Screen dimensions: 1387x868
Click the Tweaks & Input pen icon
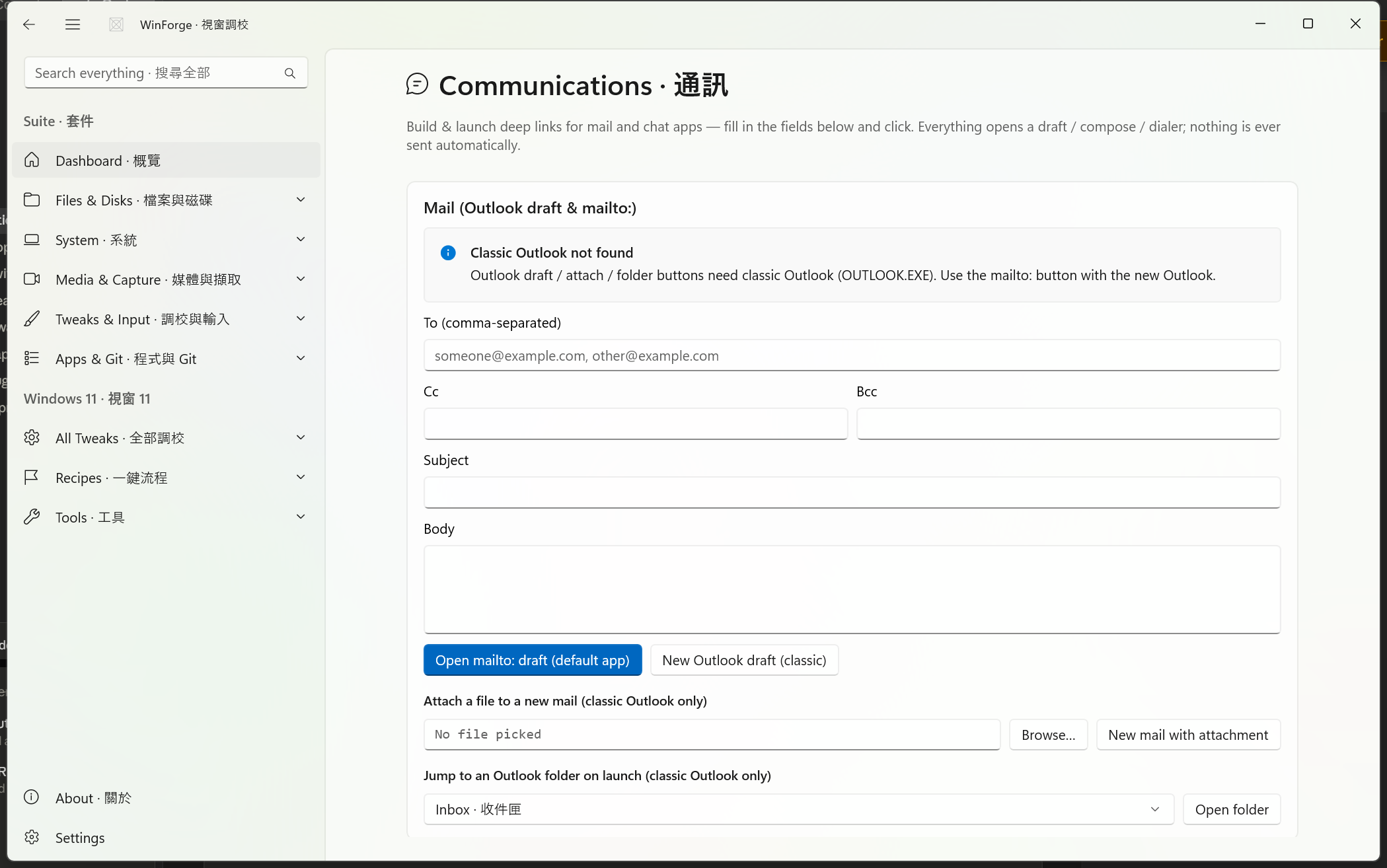coord(32,319)
